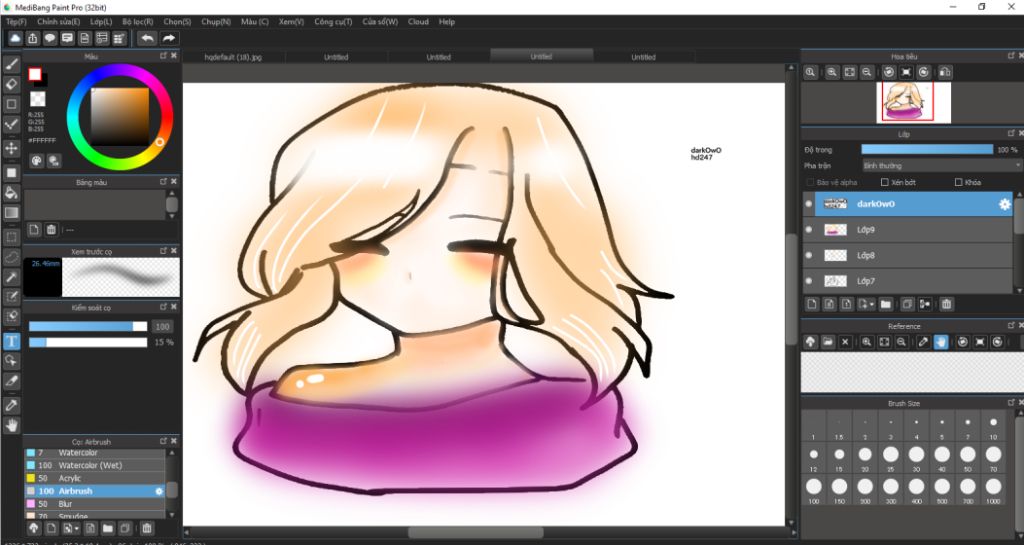Select the Lasso selection tool
Screen dimensions: 1024x545
pos(11,257)
